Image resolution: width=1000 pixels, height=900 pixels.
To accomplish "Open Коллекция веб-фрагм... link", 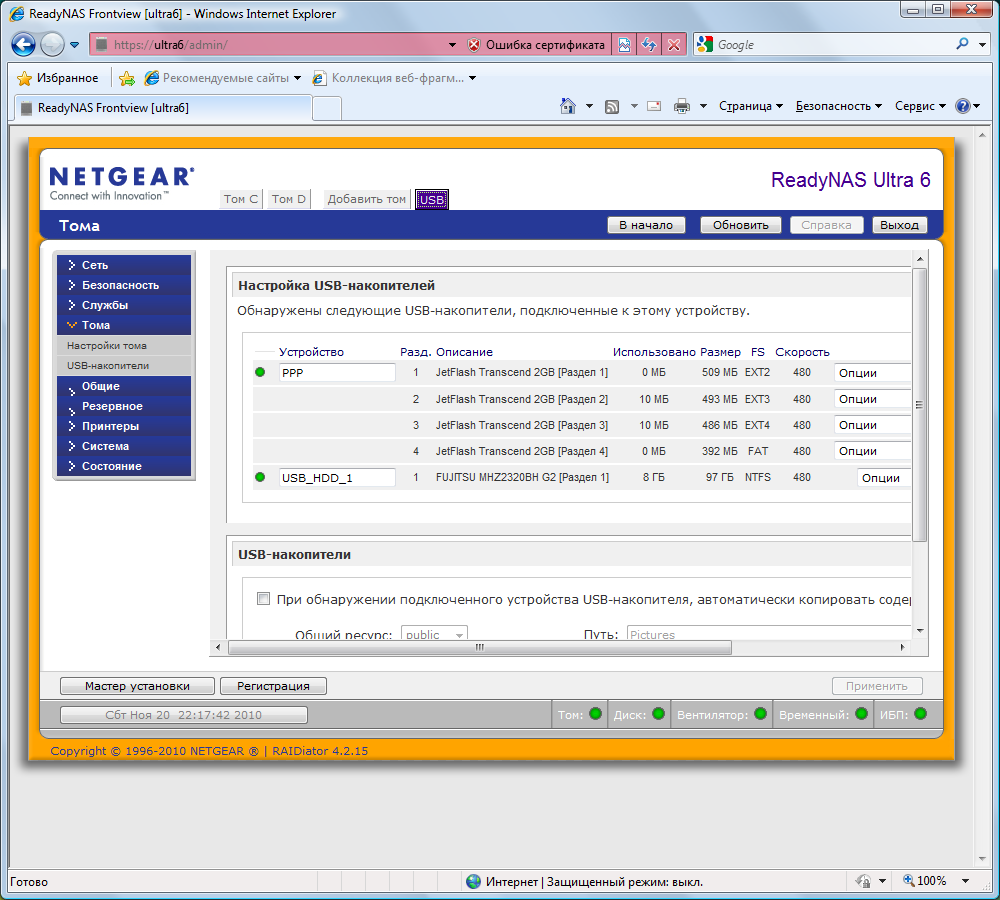I will (x=393, y=78).
